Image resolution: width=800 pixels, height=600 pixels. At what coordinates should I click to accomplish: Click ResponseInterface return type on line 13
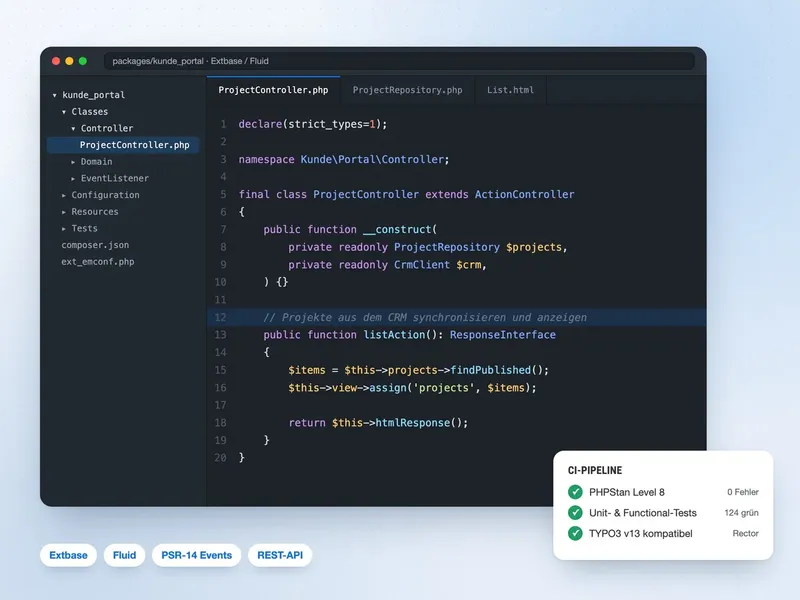point(503,335)
